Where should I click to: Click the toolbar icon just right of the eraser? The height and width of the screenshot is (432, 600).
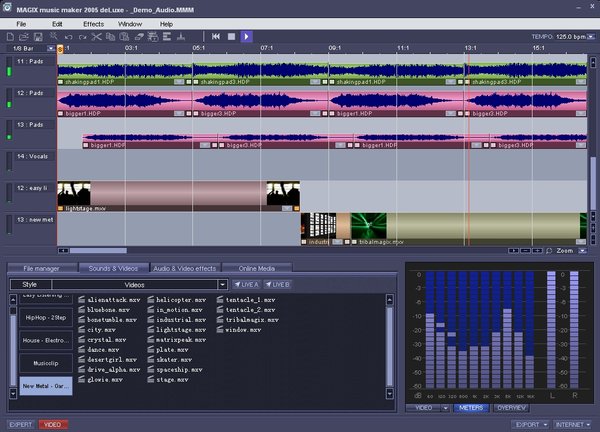[153, 37]
